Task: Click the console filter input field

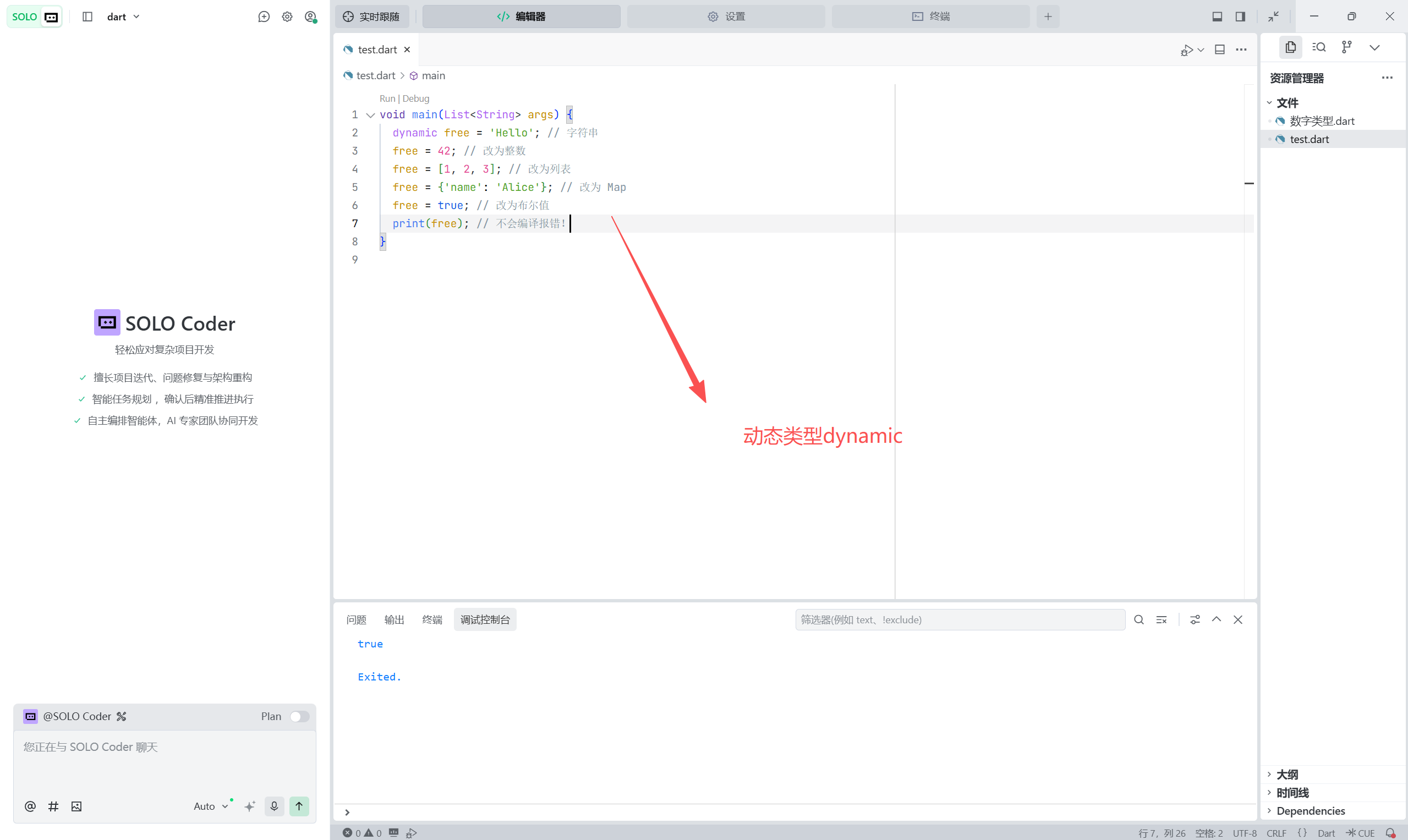Action: 960,619
